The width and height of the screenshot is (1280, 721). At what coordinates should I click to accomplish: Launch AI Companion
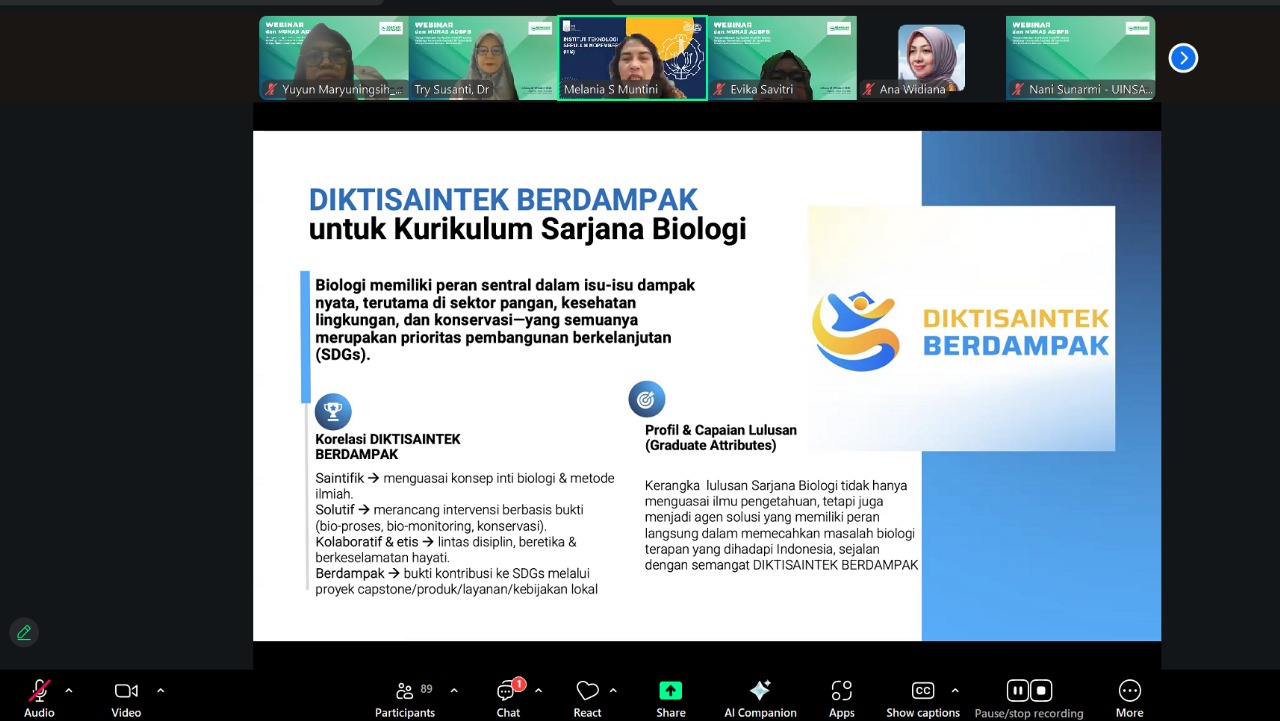pyautogui.click(x=760, y=691)
